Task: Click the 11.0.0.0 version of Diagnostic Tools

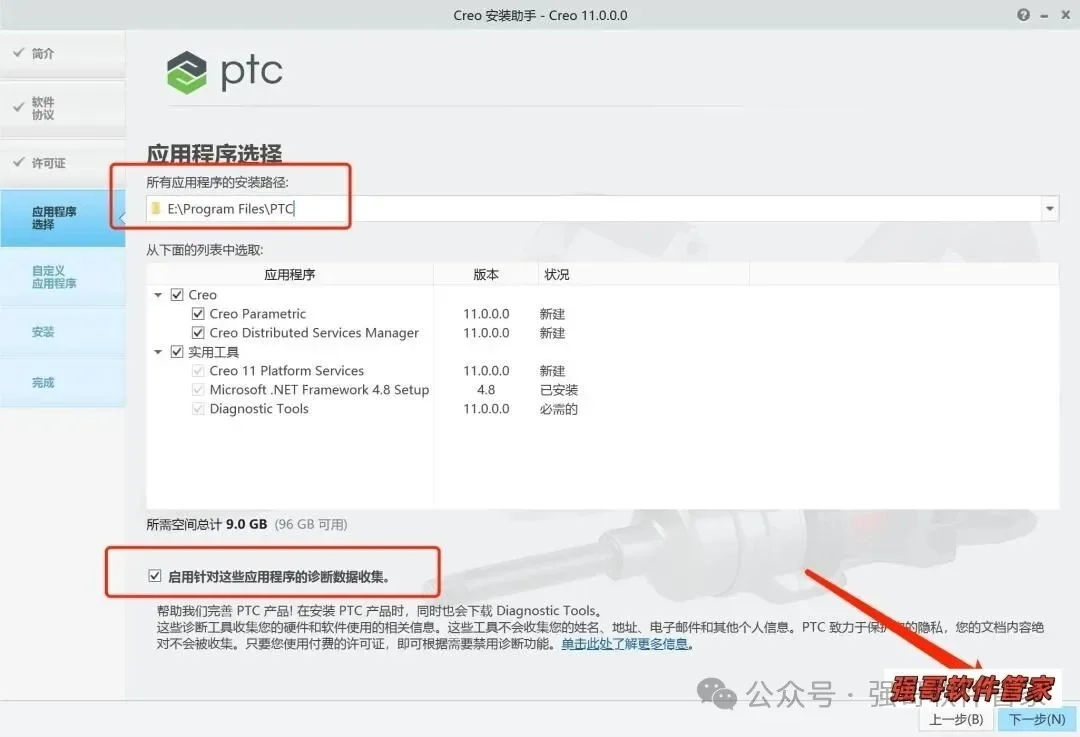Action: pyautogui.click(x=486, y=409)
